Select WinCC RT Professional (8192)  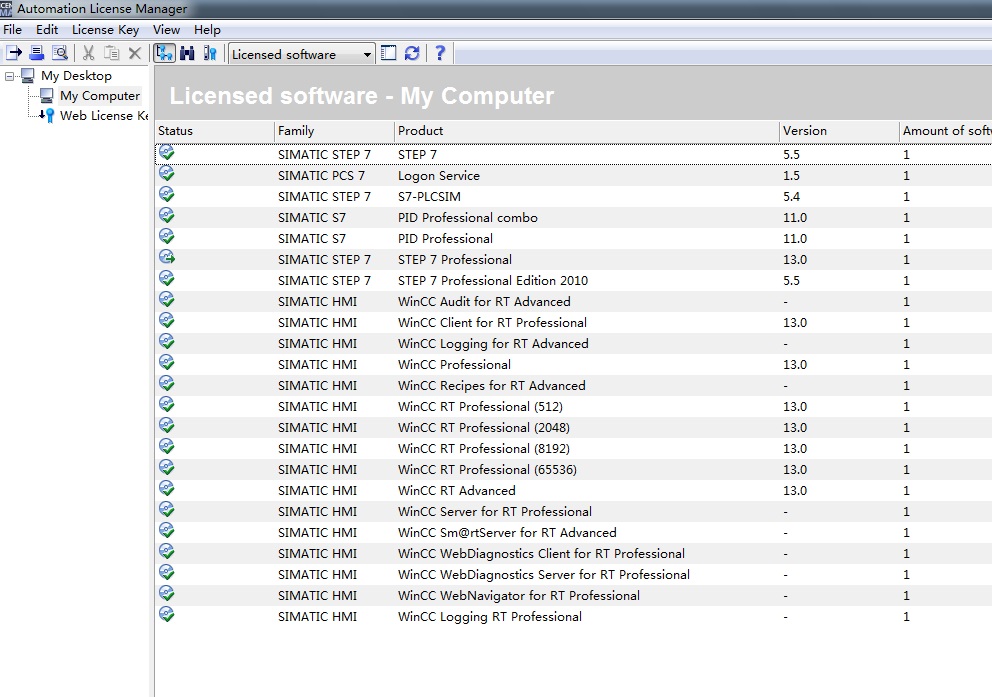pos(484,448)
